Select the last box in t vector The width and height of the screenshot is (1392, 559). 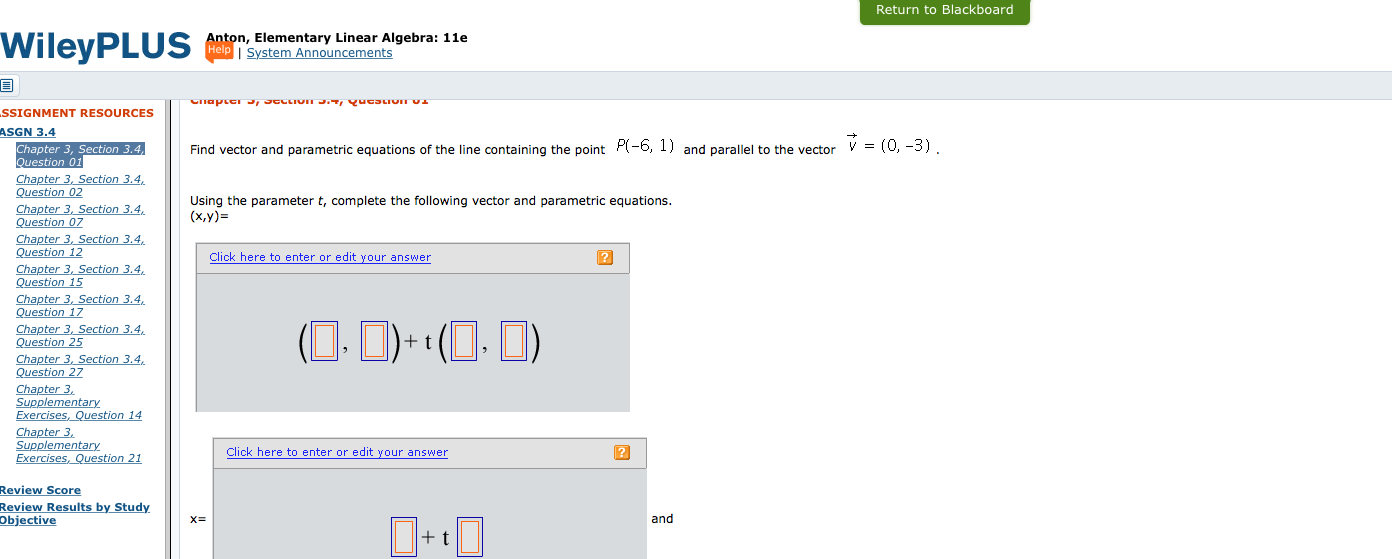(x=513, y=343)
